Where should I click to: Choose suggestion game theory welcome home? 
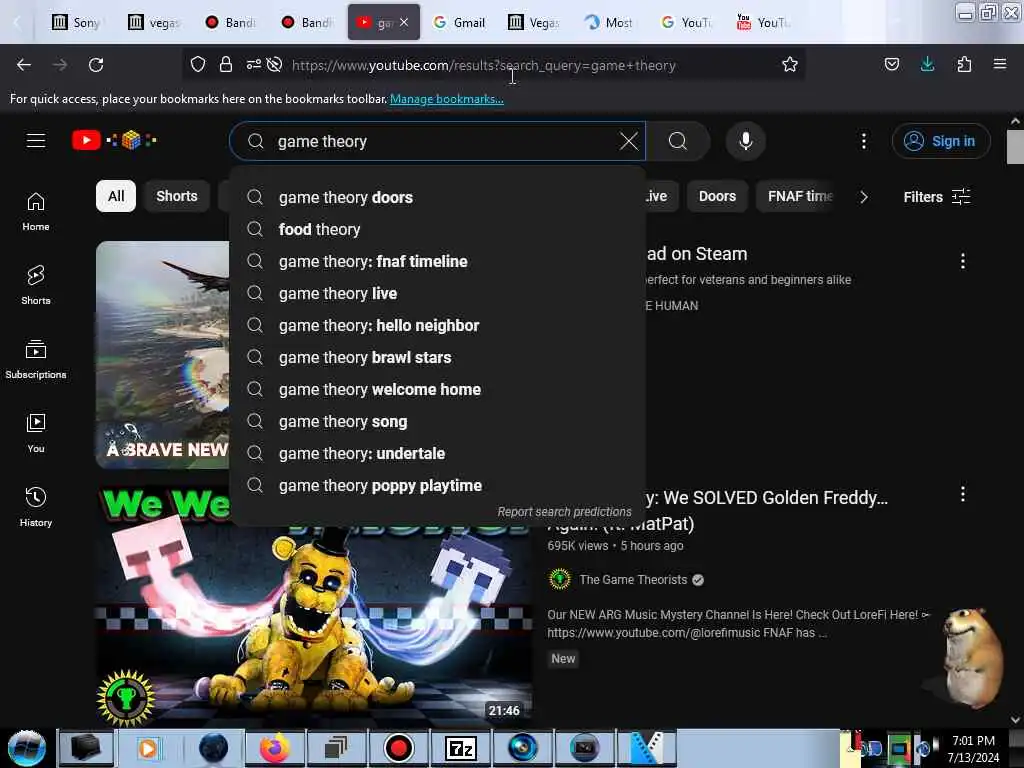point(437,389)
